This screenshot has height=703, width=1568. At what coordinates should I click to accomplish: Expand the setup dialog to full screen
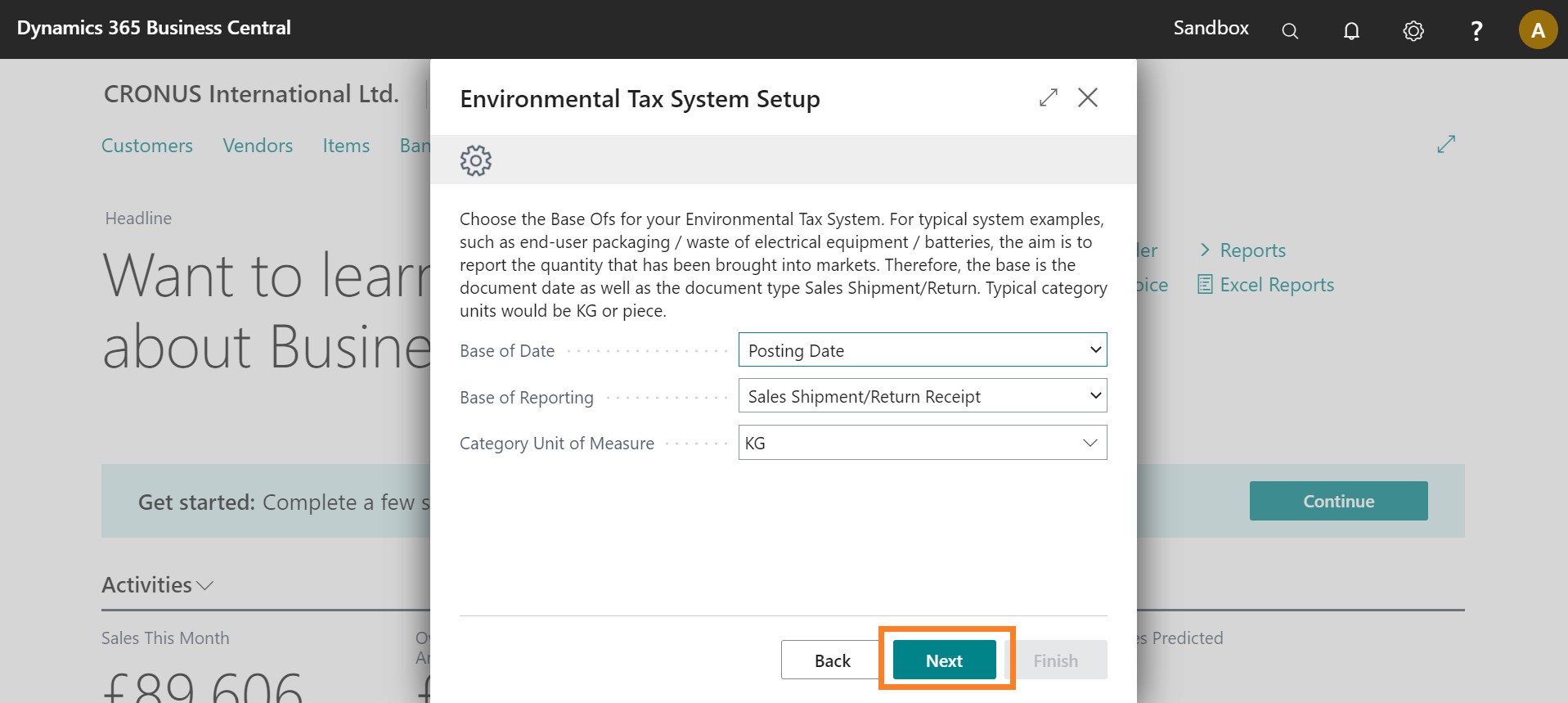[1048, 98]
